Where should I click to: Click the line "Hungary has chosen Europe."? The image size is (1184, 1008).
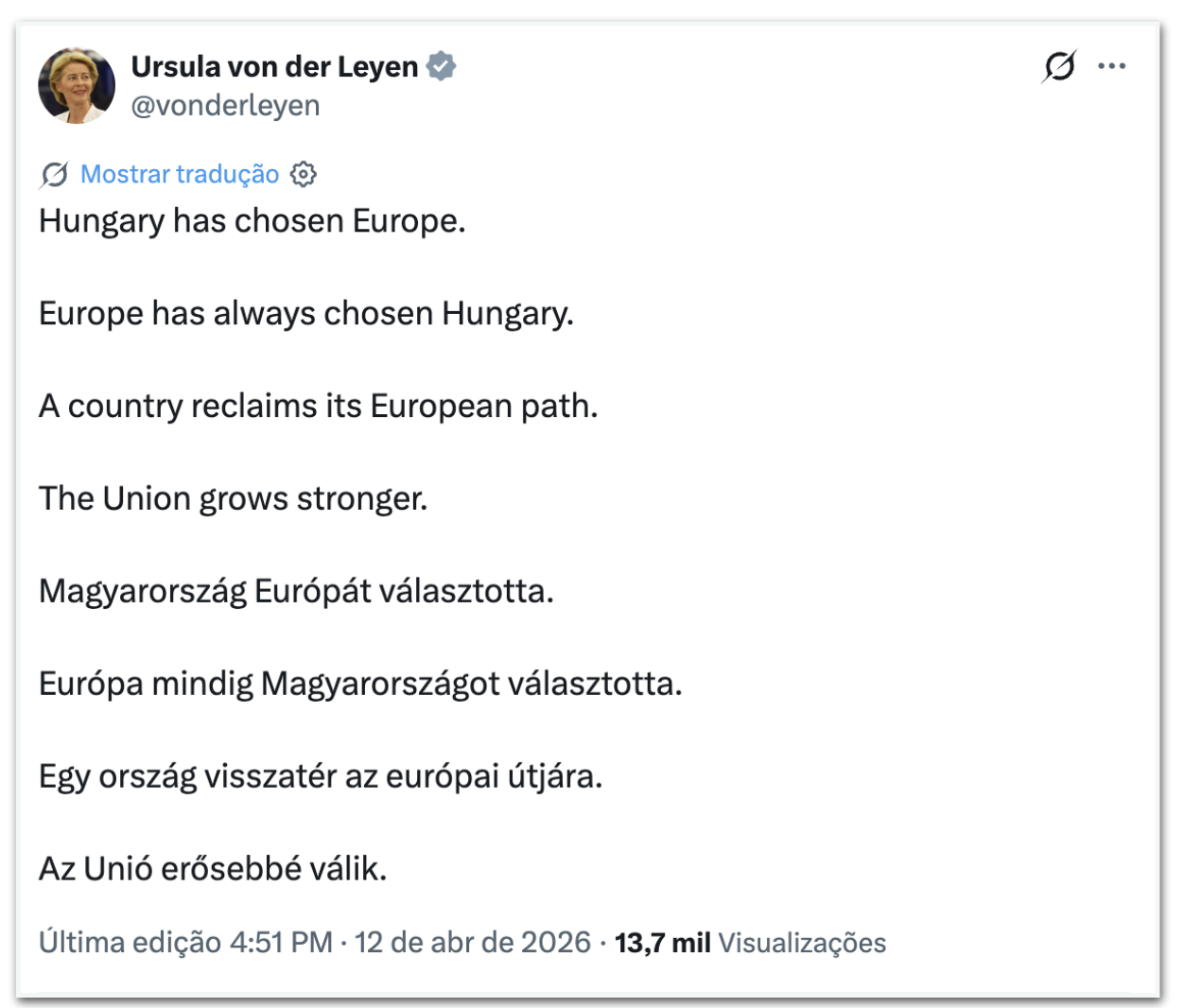click(x=252, y=221)
